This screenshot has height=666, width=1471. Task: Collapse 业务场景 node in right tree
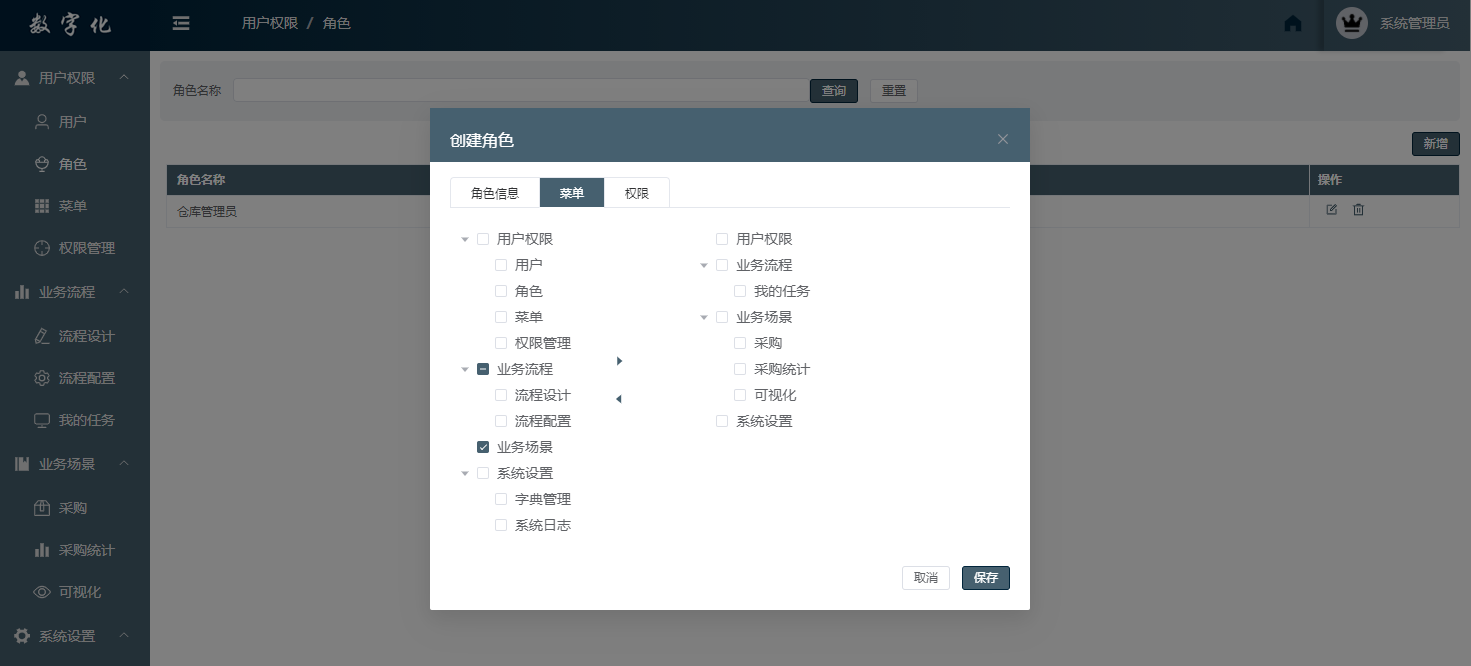(x=704, y=318)
